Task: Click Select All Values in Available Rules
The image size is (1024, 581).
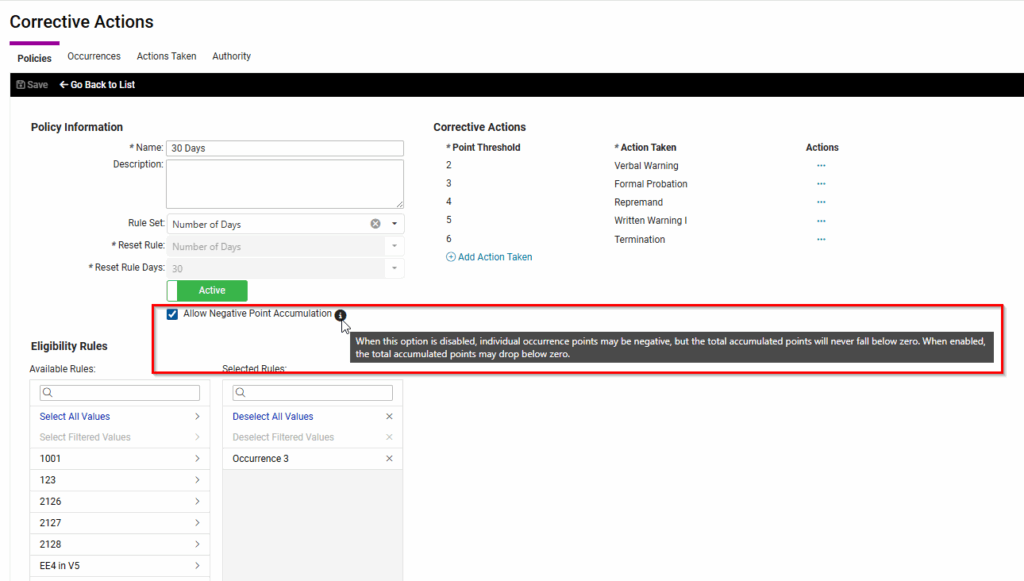Action: (75, 416)
